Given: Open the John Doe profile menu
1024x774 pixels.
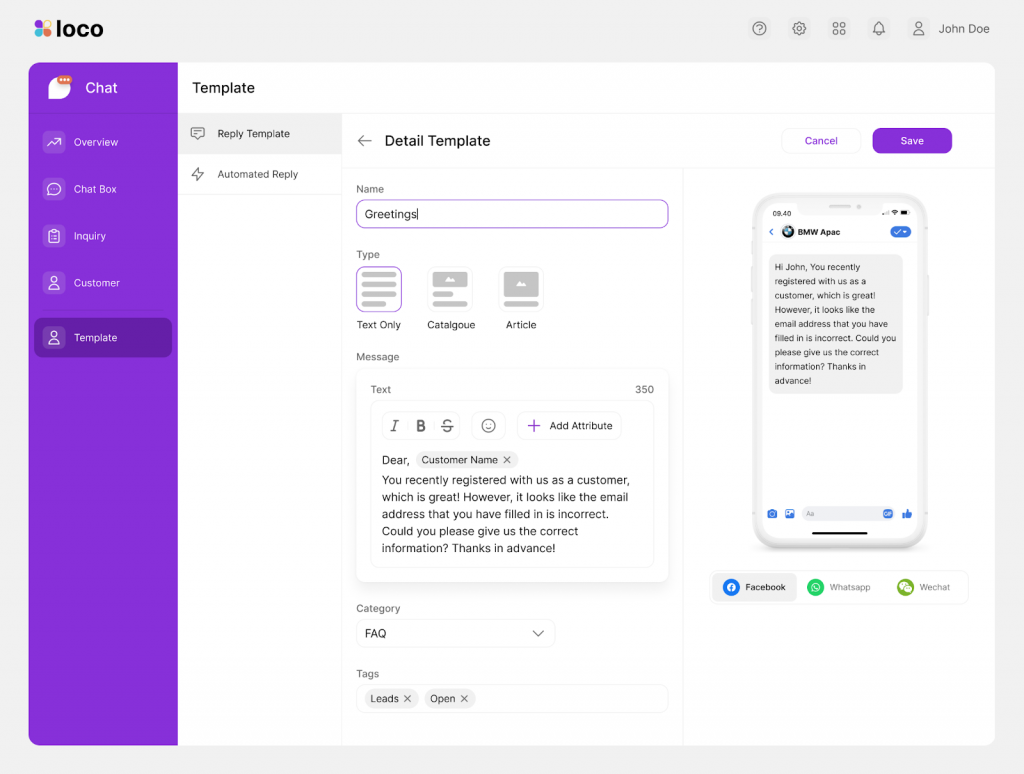Looking at the screenshot, I should point(949,29).
